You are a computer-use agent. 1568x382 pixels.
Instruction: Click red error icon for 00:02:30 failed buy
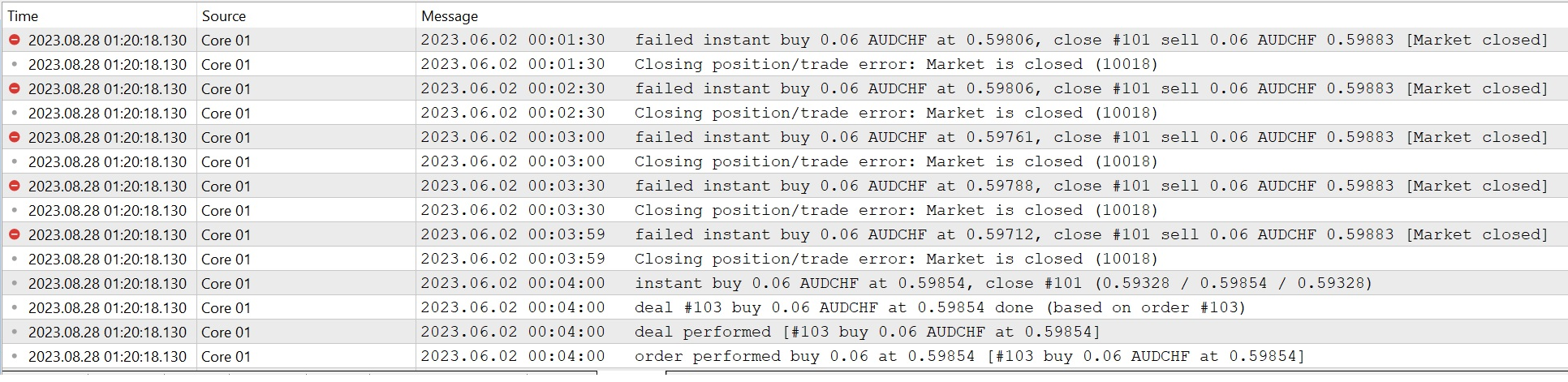point(15,88)
